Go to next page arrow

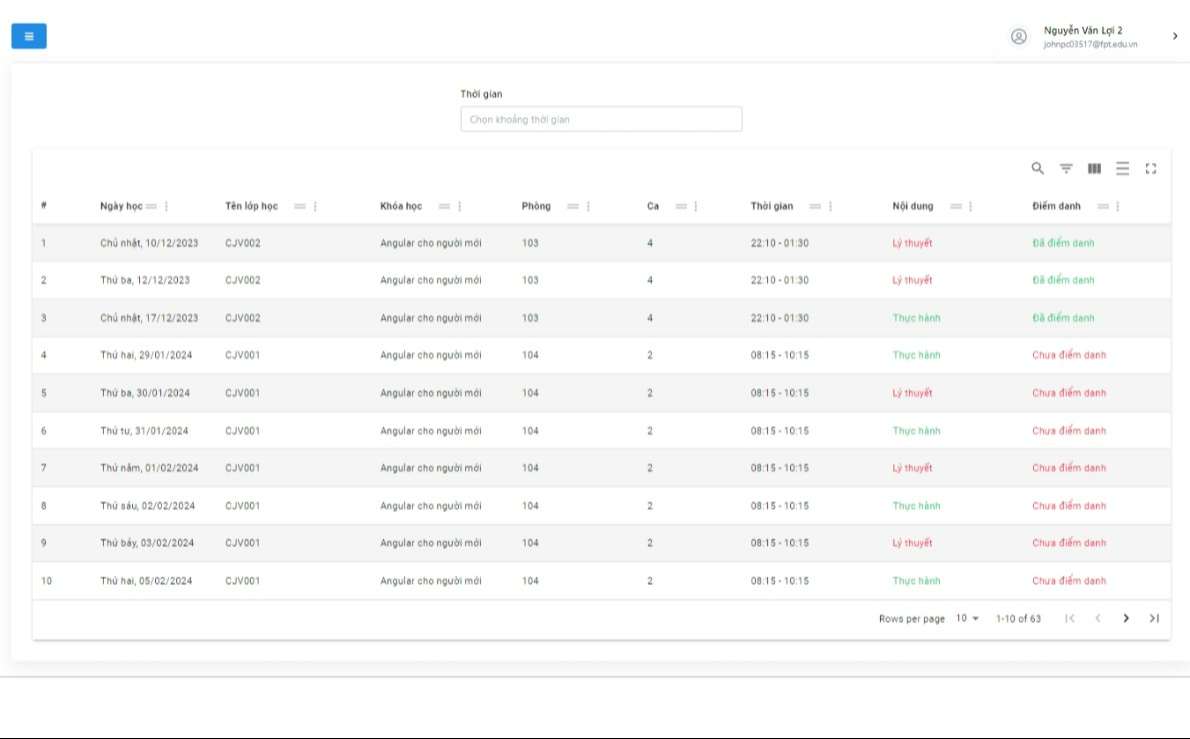[1125, 618]
